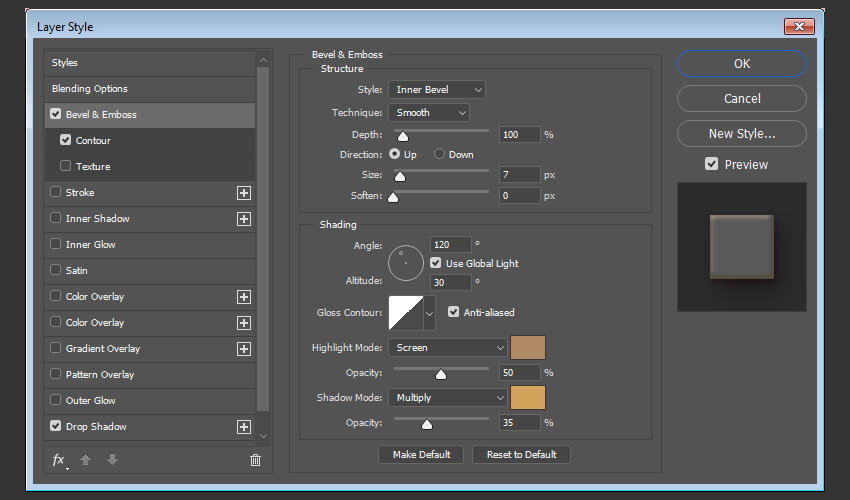Select the Down direction radio button
Screen dimensions: 850x500
[x=439, y=155]
